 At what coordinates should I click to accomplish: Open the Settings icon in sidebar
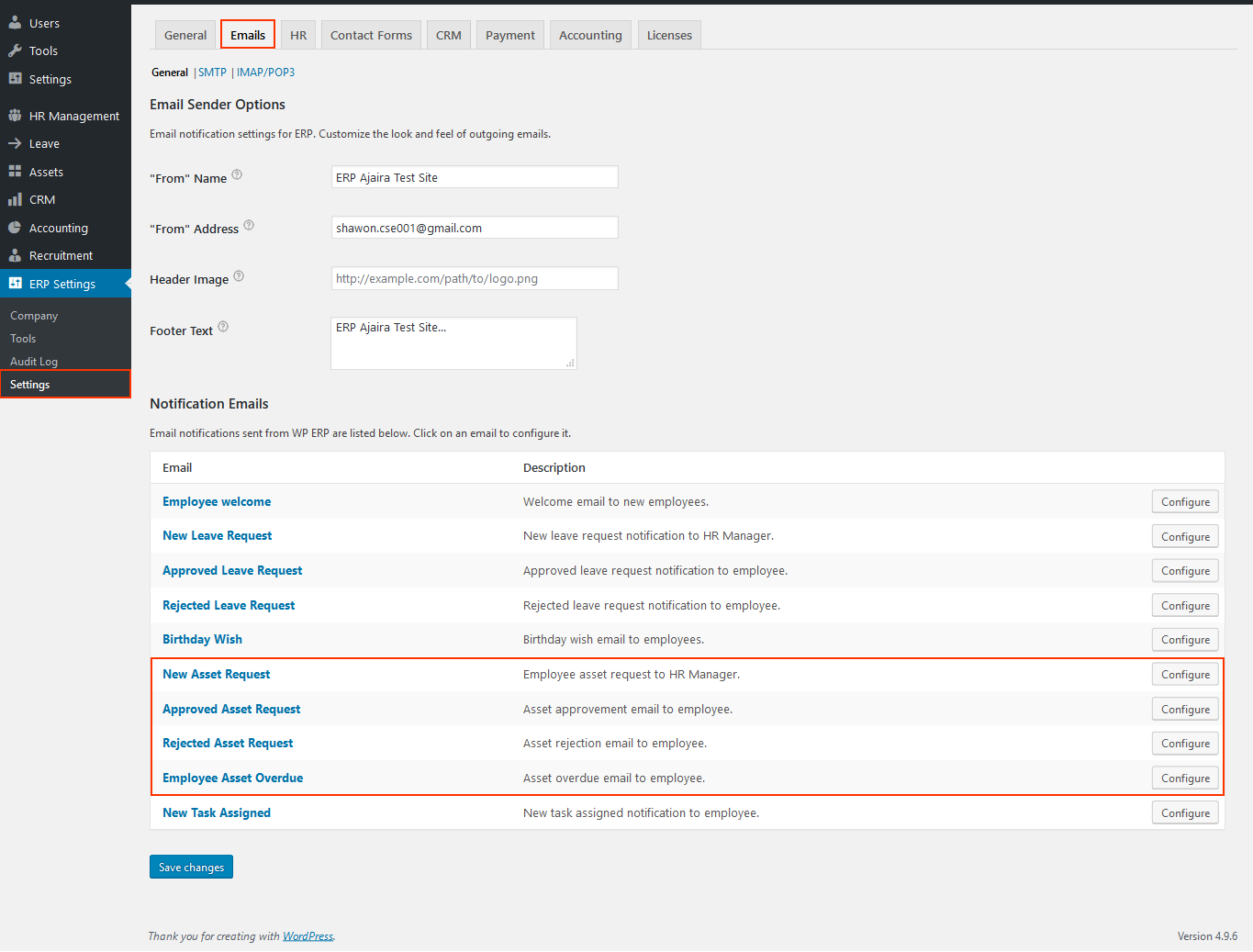(x=17, y=79)
